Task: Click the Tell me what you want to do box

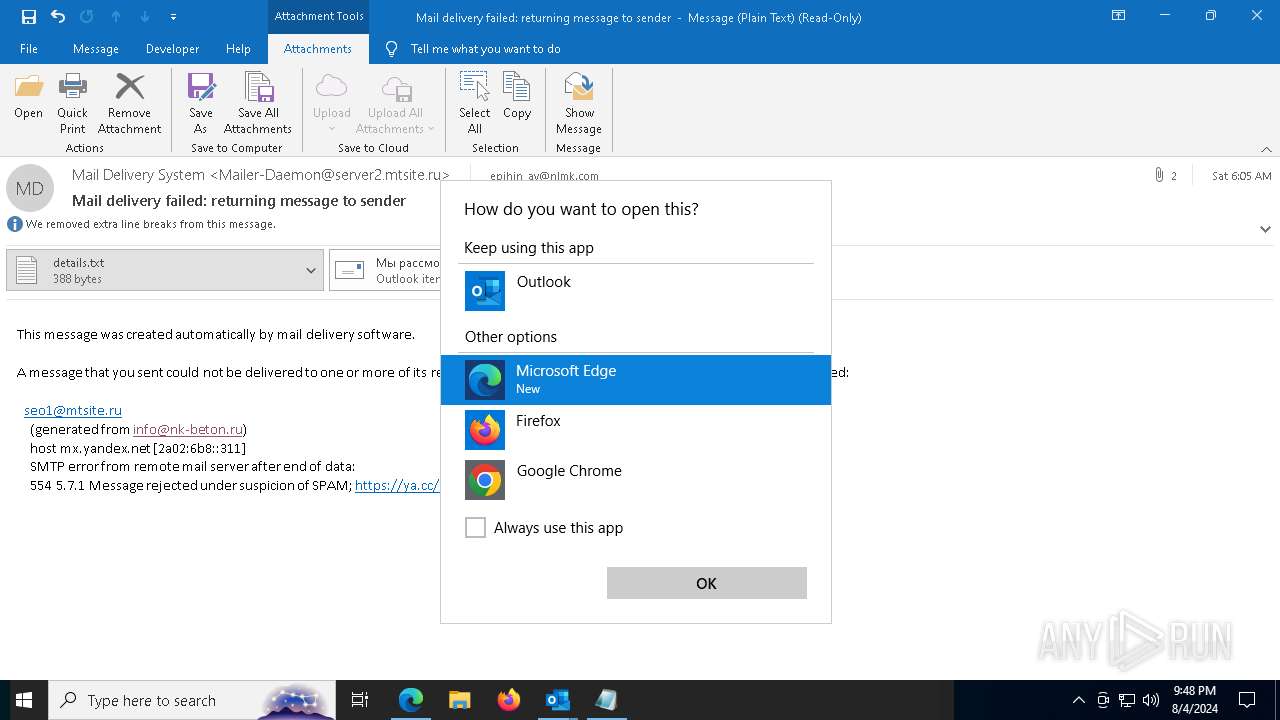Action: [485, 49]
